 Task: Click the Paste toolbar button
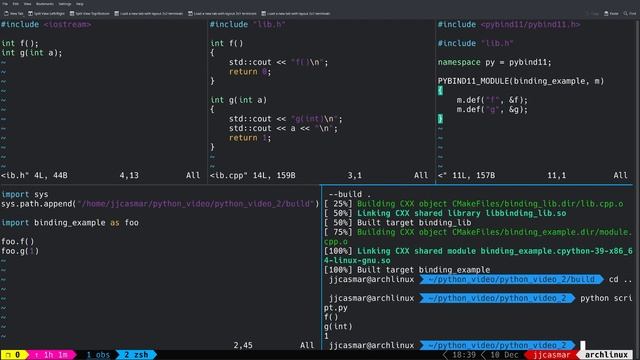[x=611, y=13]
